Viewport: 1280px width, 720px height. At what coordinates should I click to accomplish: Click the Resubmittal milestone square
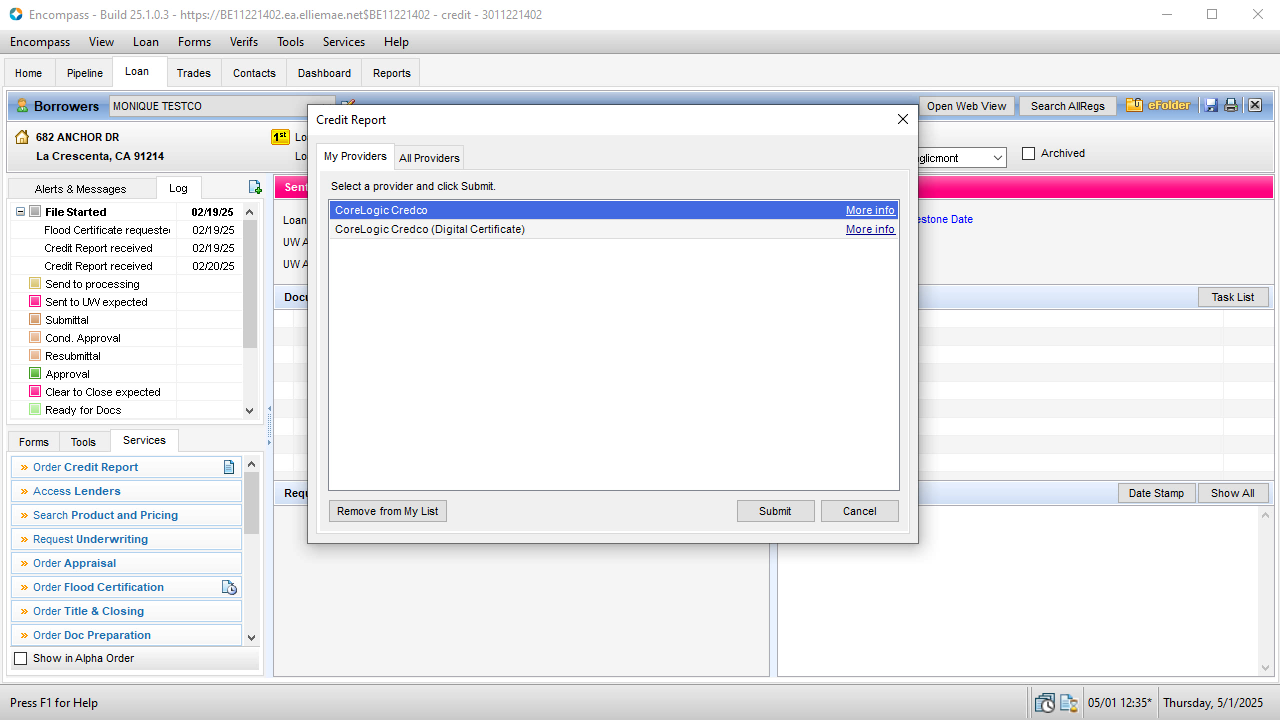35,356
